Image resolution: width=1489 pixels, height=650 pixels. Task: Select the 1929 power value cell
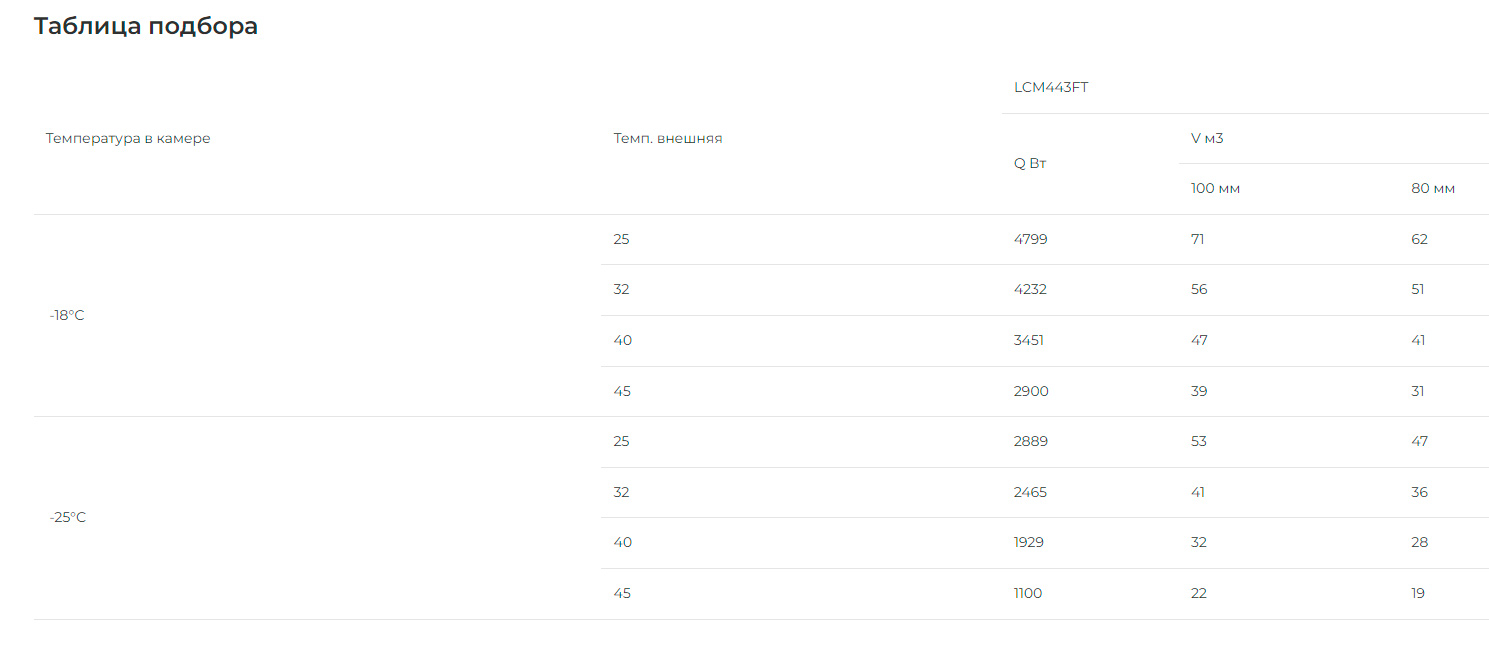click(x=1029, y=543)
